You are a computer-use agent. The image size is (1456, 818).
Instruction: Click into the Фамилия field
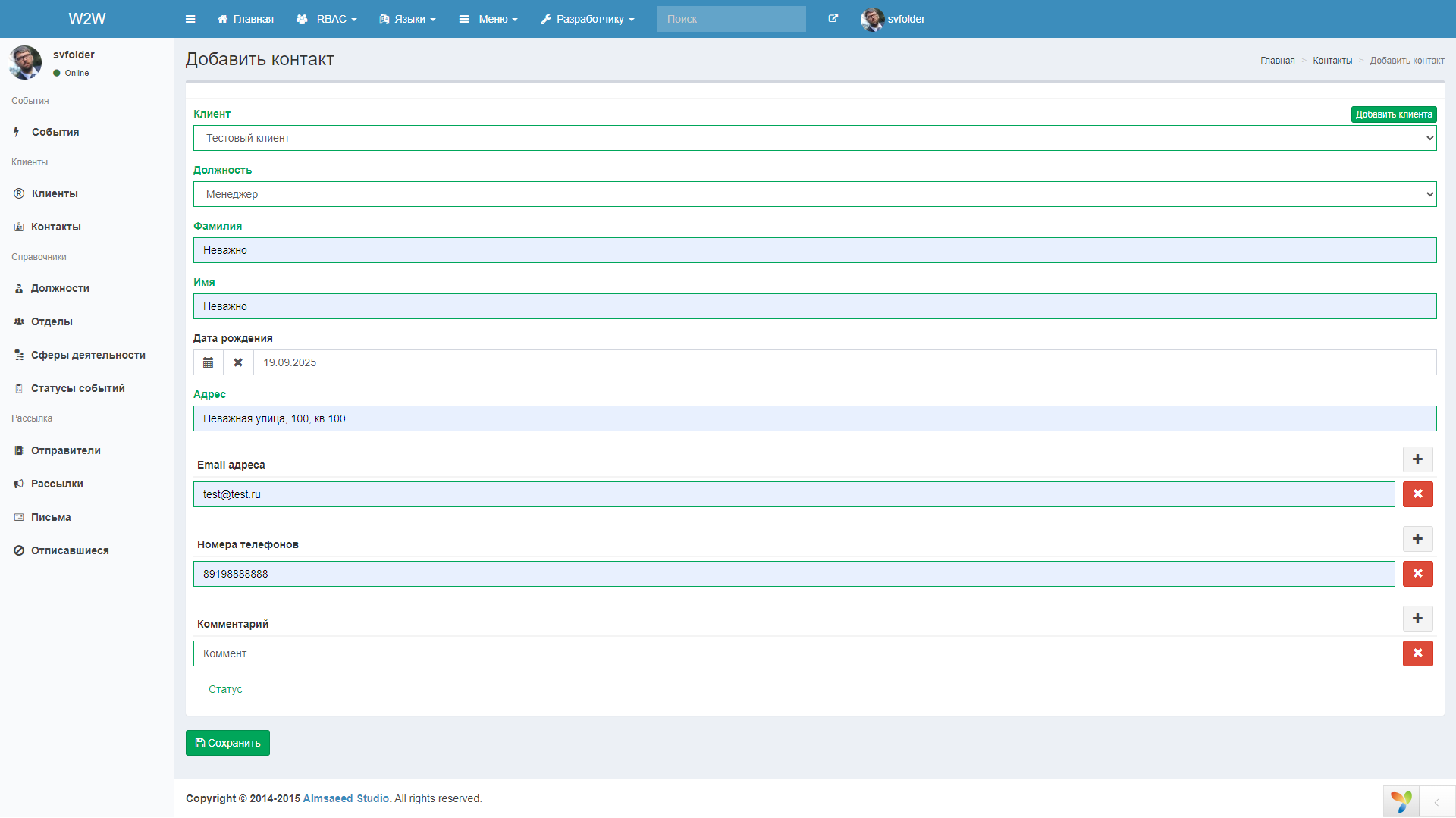click(x=814, y=250)
